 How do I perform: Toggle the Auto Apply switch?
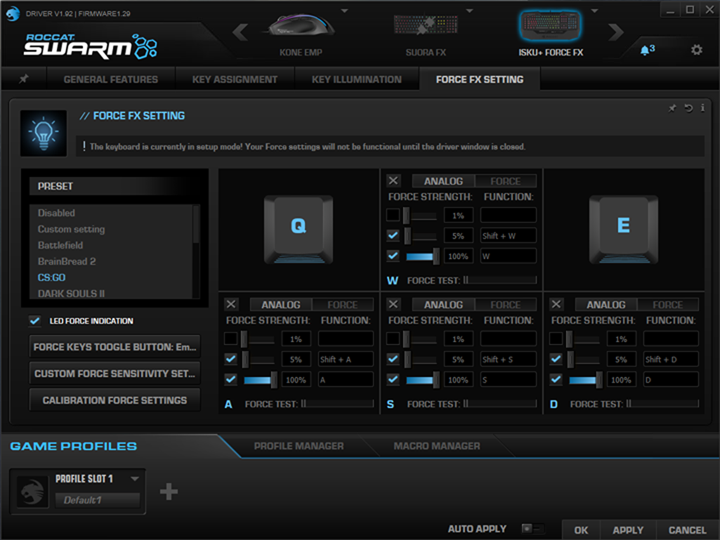point(531,529)
